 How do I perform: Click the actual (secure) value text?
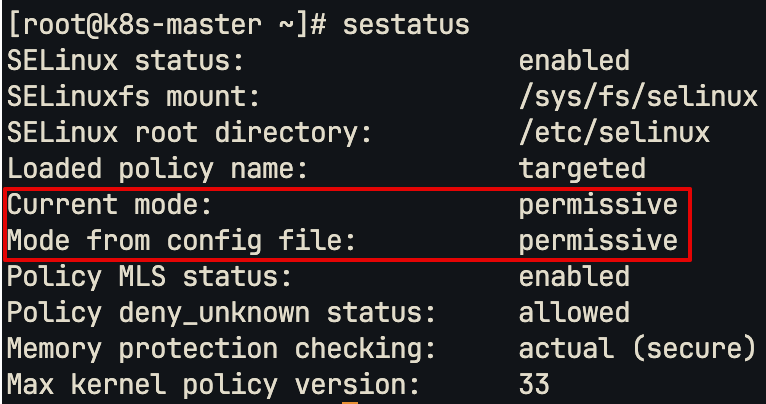[638, 349]
